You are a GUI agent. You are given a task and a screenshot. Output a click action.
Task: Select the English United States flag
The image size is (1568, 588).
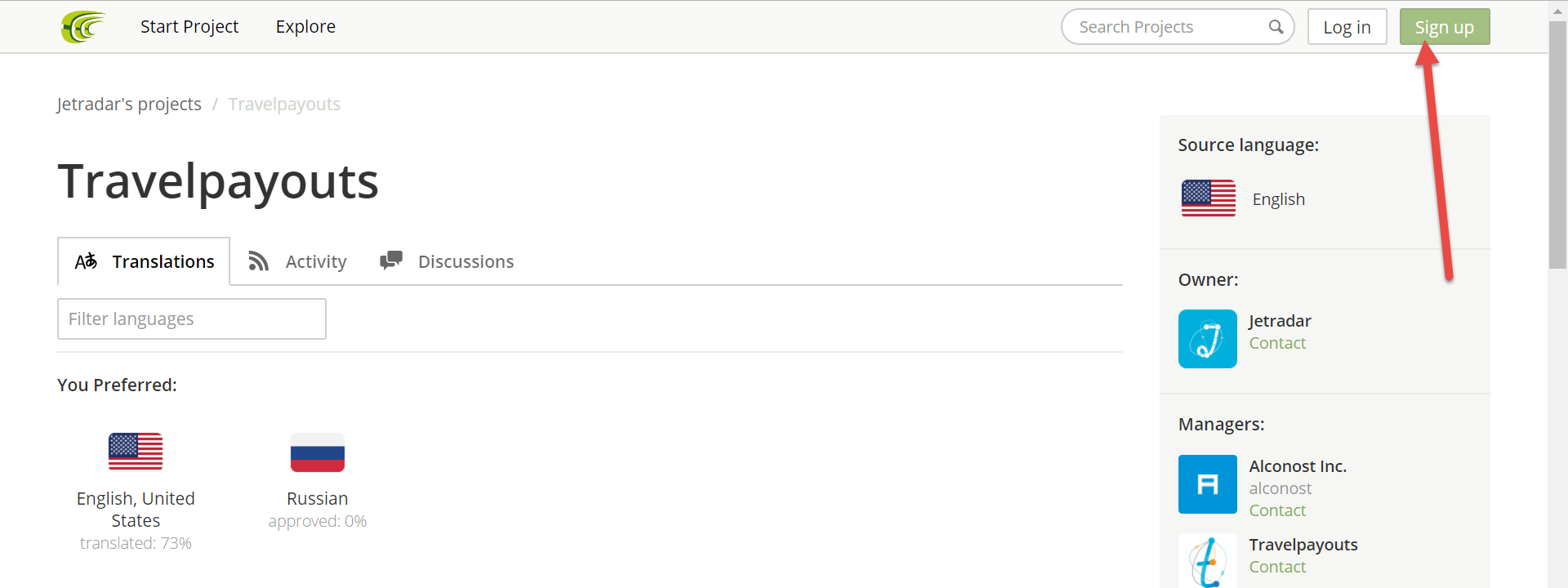pyautogui.click(x=136, y=452)
